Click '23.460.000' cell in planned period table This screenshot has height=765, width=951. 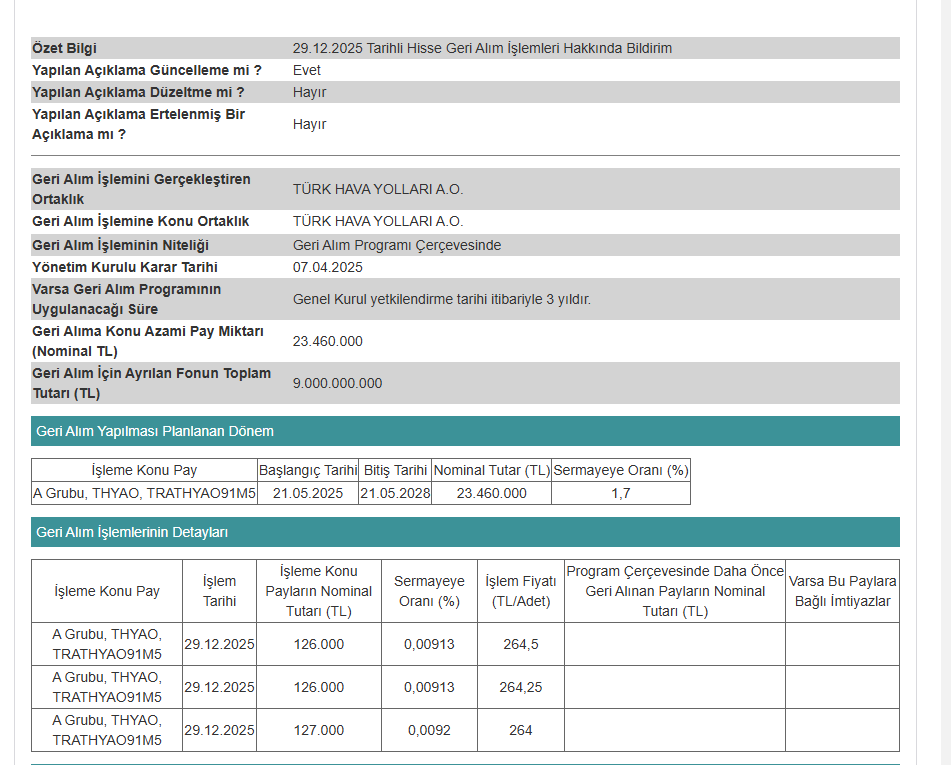(491, 493)
